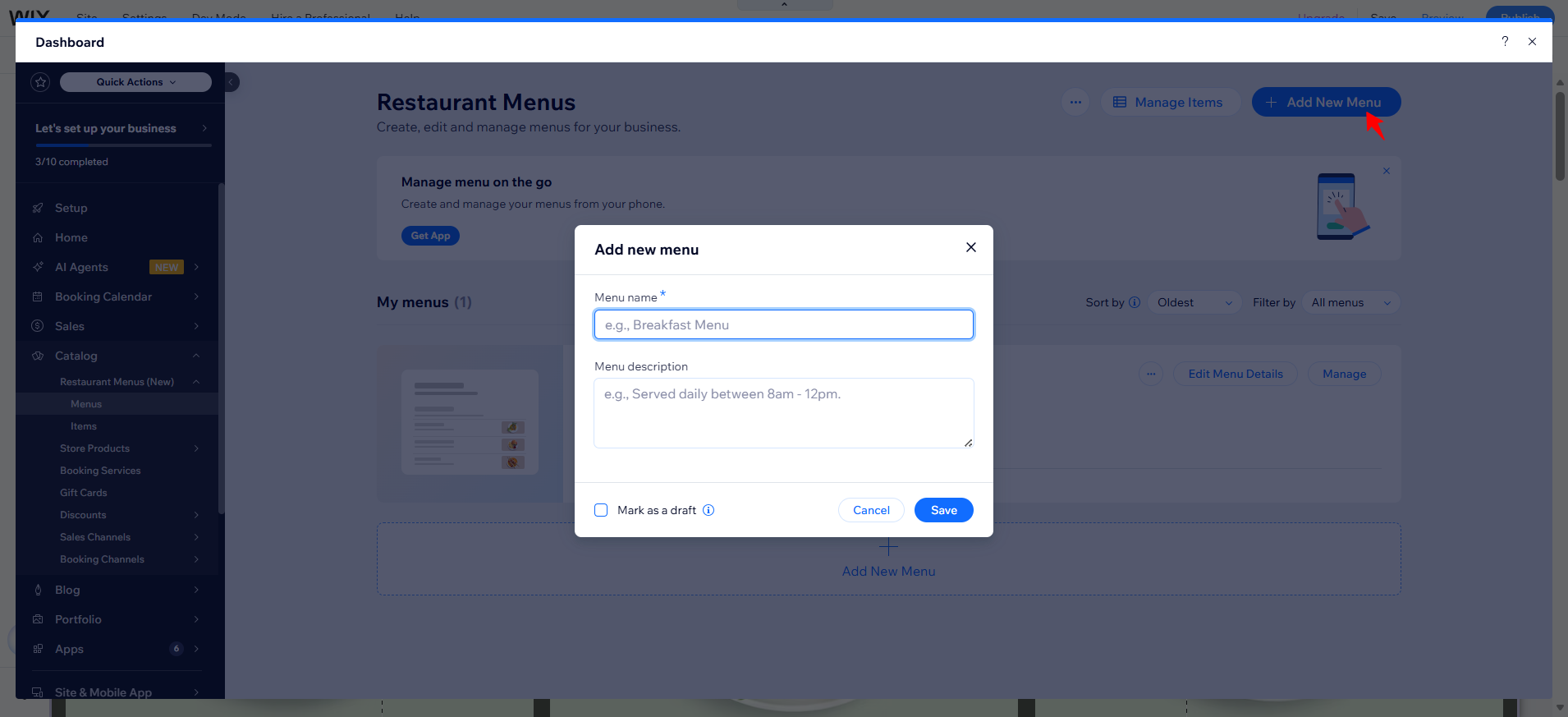Open more actions beside Manage Items

1075,103
